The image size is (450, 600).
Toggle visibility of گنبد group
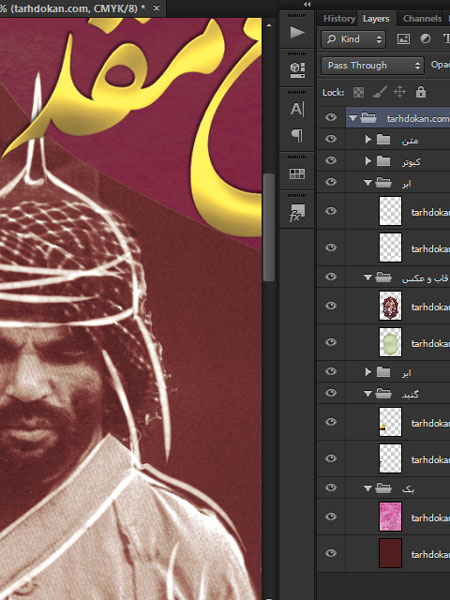(331, 393)
